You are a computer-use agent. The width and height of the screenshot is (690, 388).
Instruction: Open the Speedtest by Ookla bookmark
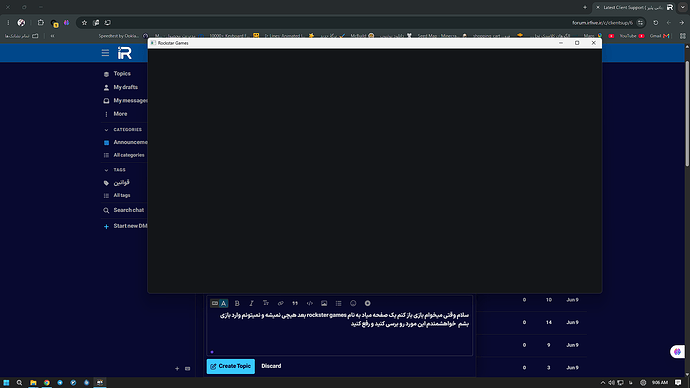pos(123,36)
